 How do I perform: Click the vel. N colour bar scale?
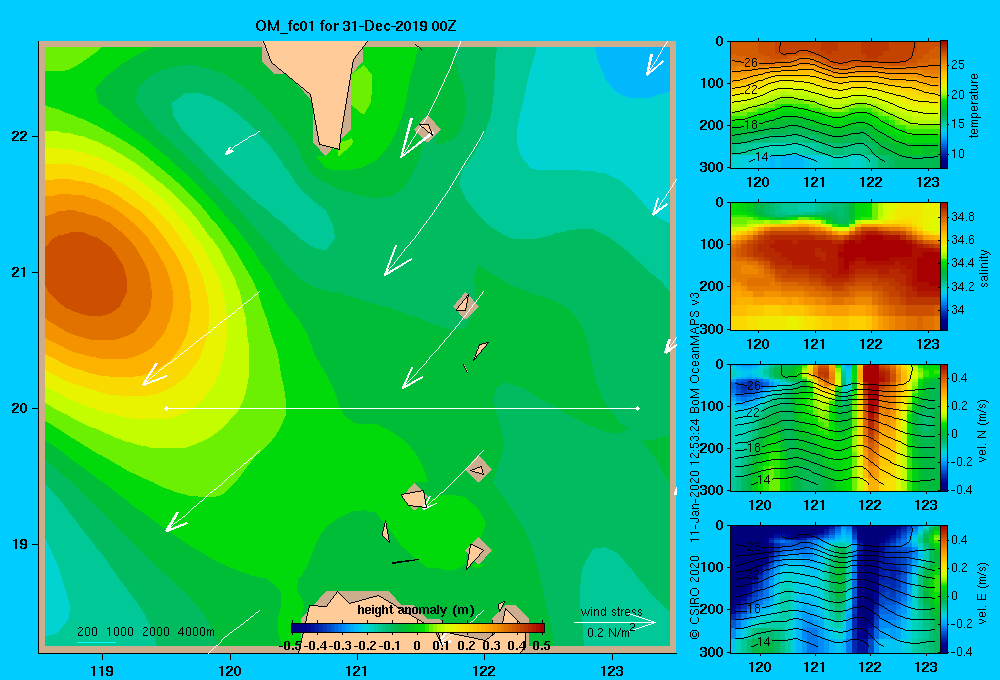pyautogui.click(x=944, y=427)
